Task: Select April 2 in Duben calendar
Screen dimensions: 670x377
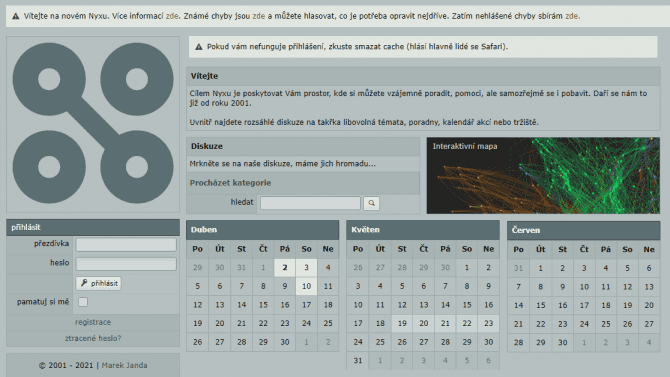Action: click(x=285, y=268)
